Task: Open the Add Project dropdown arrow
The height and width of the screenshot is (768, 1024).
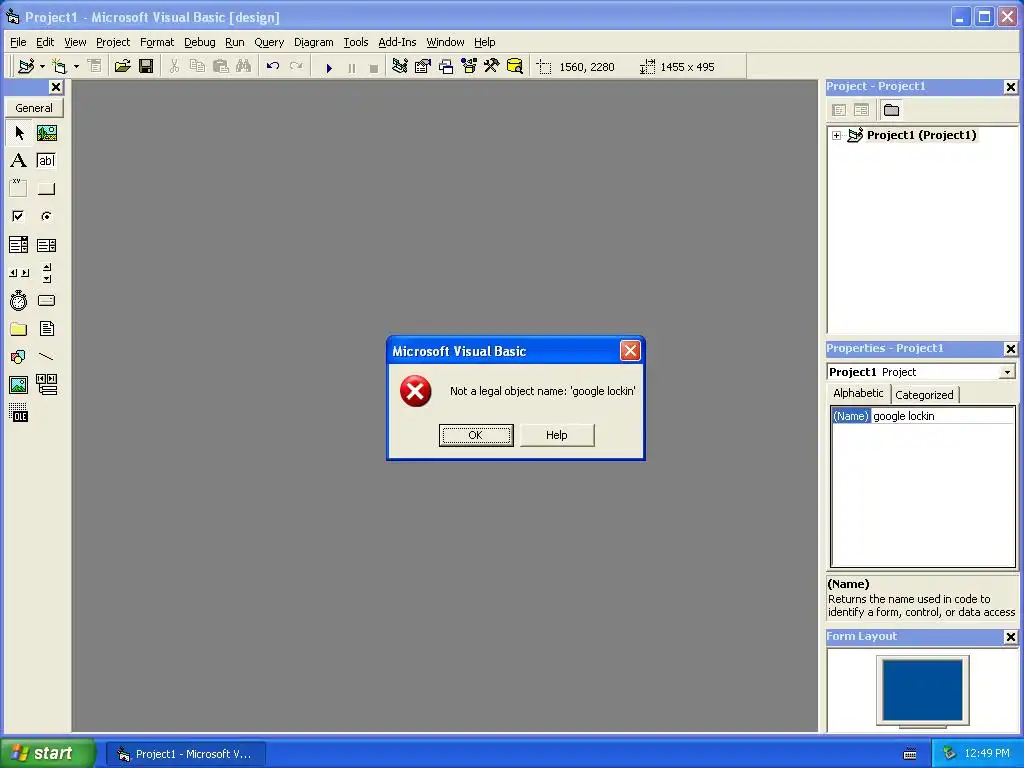Action: (x=42, y=67)
